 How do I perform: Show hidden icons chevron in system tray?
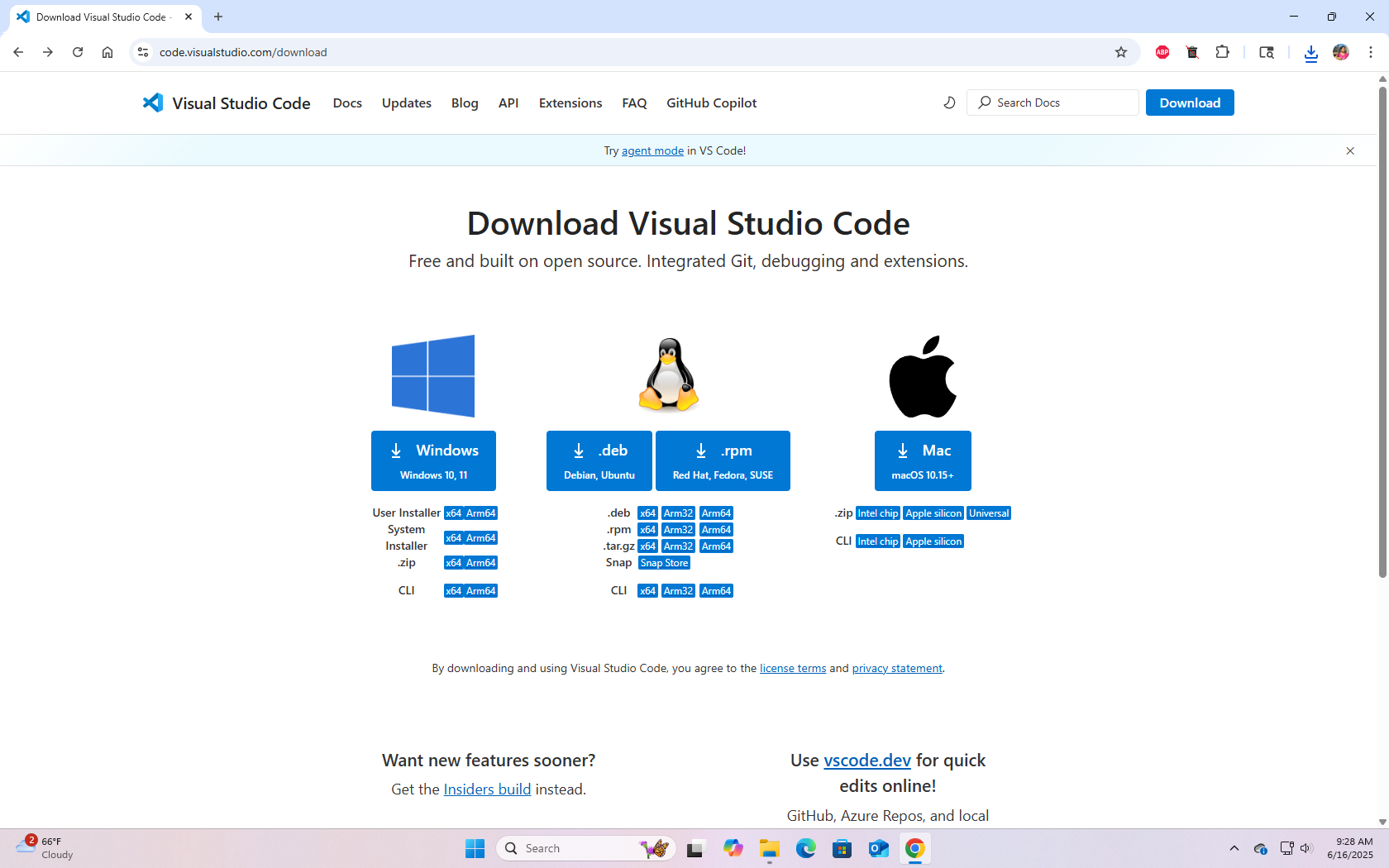click(1234, 848)
